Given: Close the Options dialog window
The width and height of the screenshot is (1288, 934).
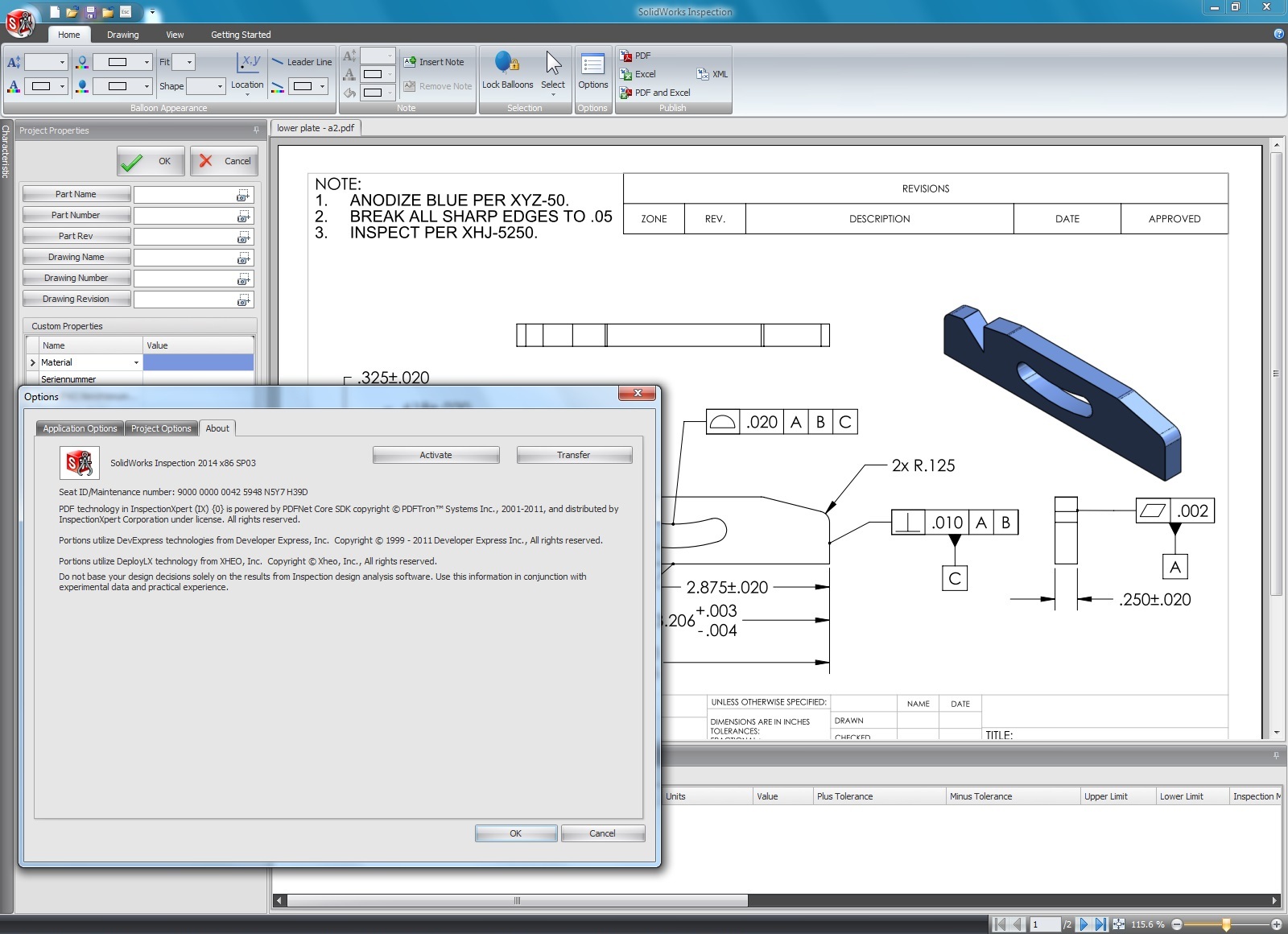Looking at the screenshot, I should (x=638, y=393).
